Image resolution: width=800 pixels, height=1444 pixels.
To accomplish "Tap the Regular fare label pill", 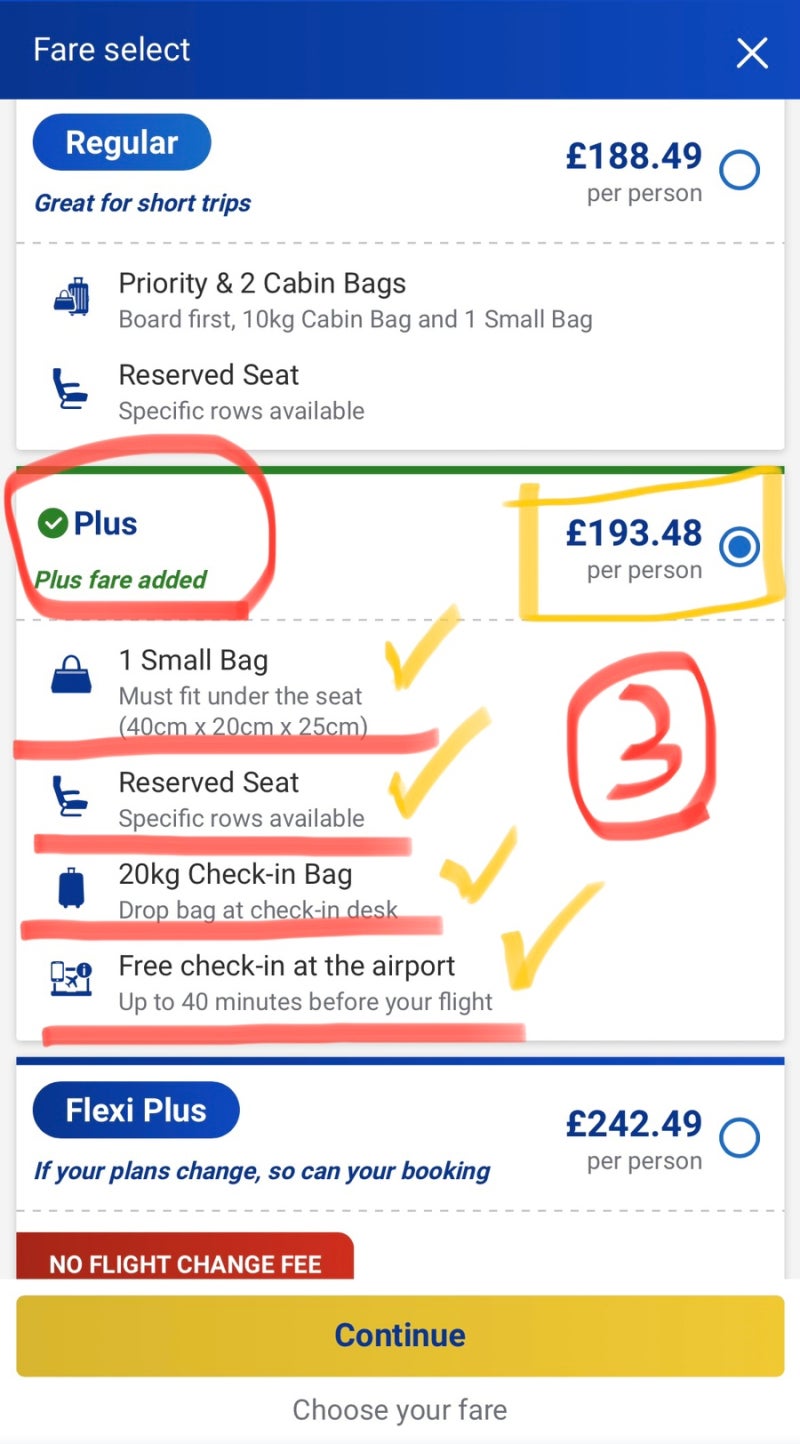I will (x=122, y=143).
